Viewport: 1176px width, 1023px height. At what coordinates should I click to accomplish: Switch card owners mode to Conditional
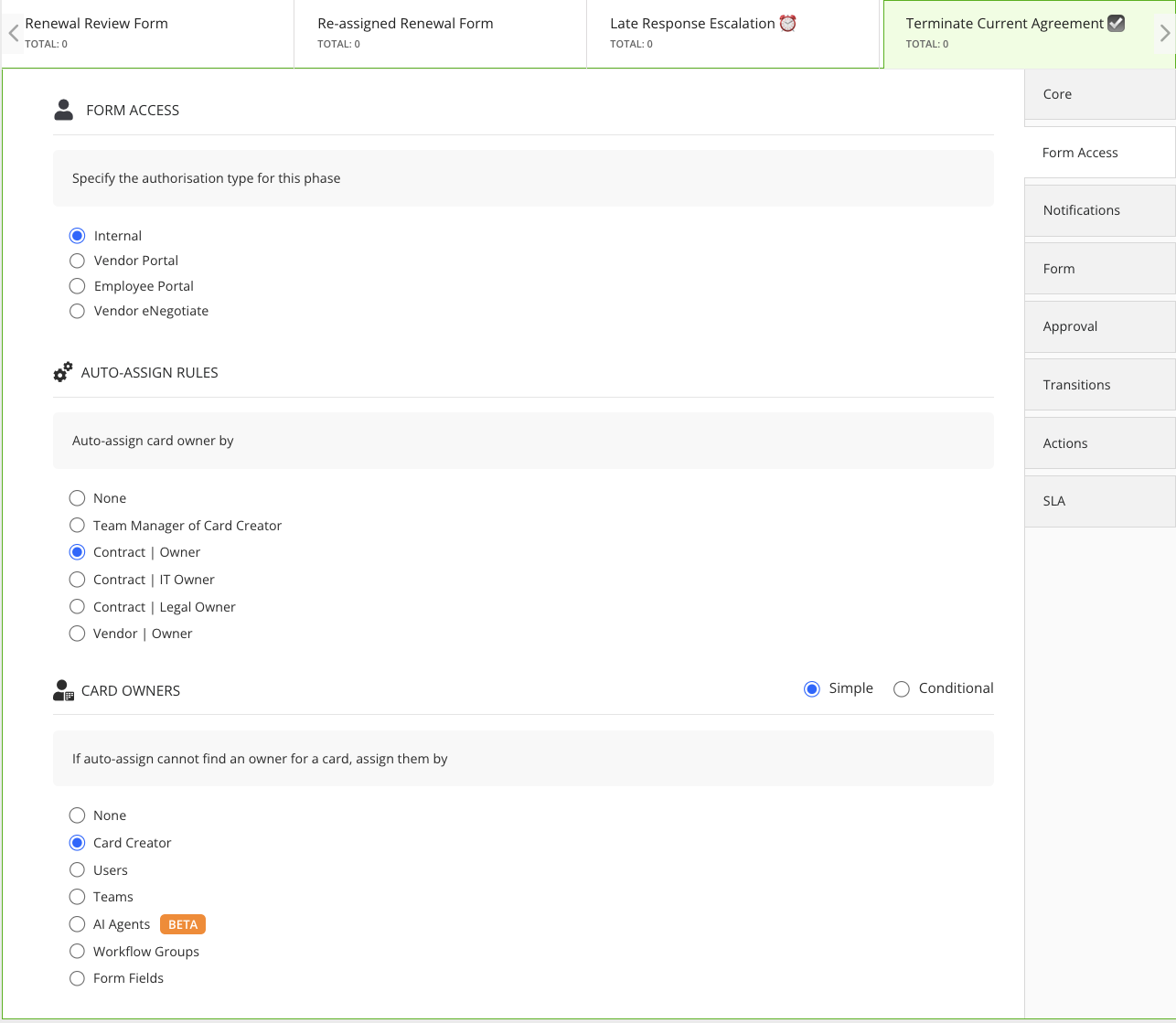(x=902, y=688)
